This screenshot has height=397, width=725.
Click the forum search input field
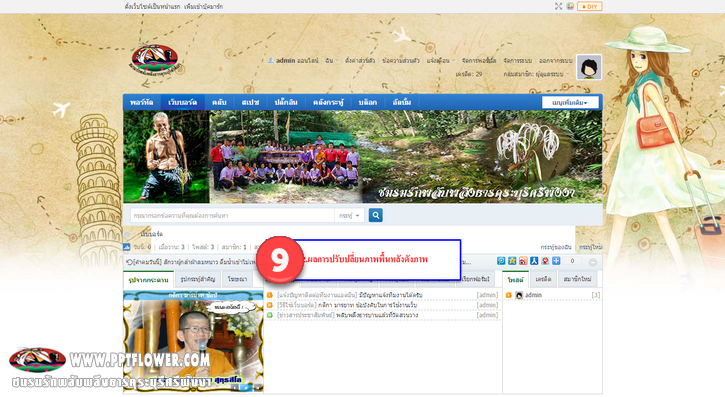click(x=232, y=215)
